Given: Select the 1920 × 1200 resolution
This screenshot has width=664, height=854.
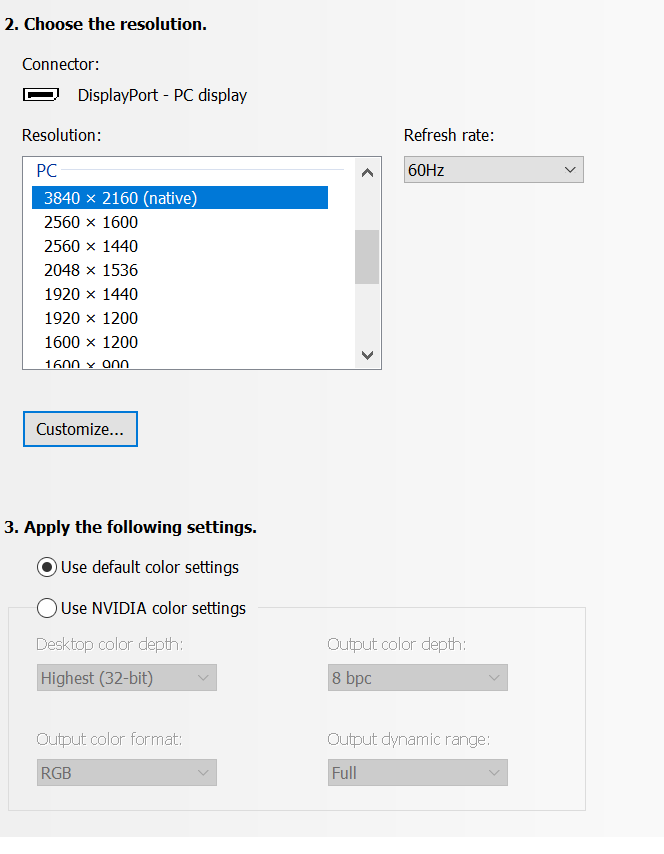Looking at the screenshot, I should [x=180, y=318].
